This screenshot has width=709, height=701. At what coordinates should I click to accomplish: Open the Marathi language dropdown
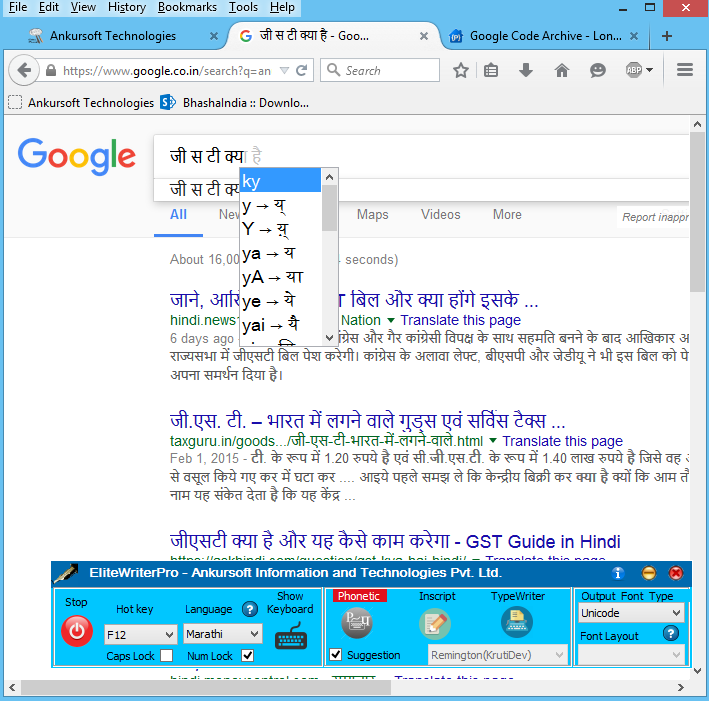point(223,634)
